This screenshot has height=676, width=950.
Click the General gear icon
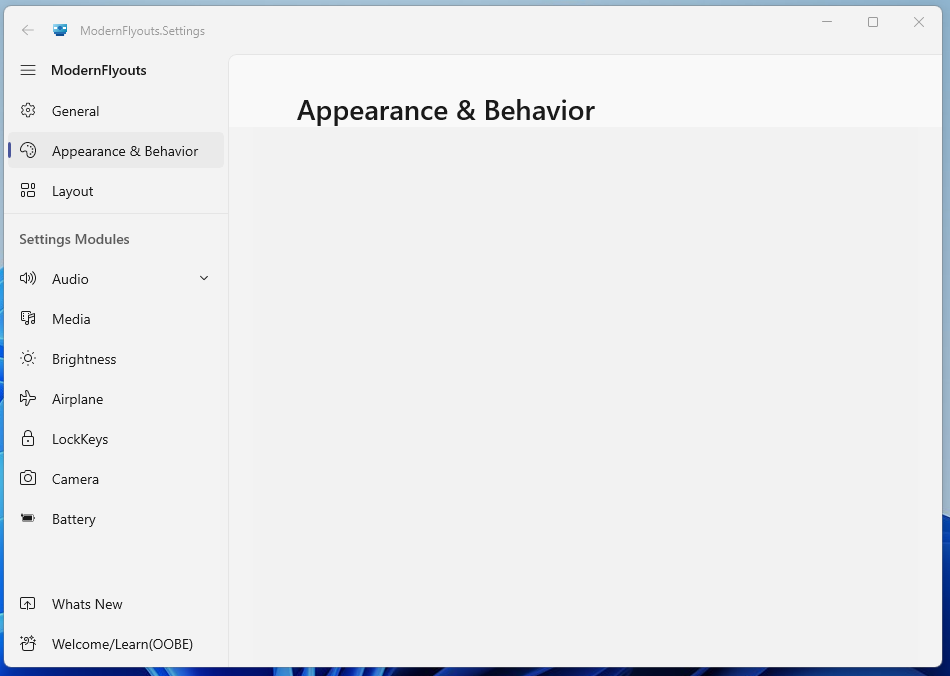pyautogui.click(x=28, y=110)
